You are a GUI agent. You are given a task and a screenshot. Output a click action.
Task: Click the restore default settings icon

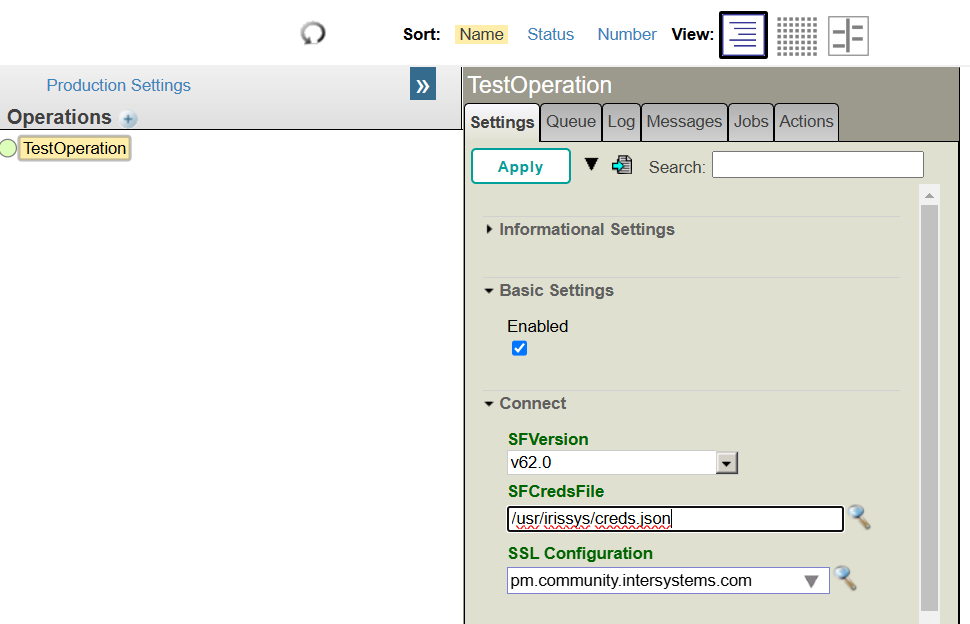coord(622,165)
